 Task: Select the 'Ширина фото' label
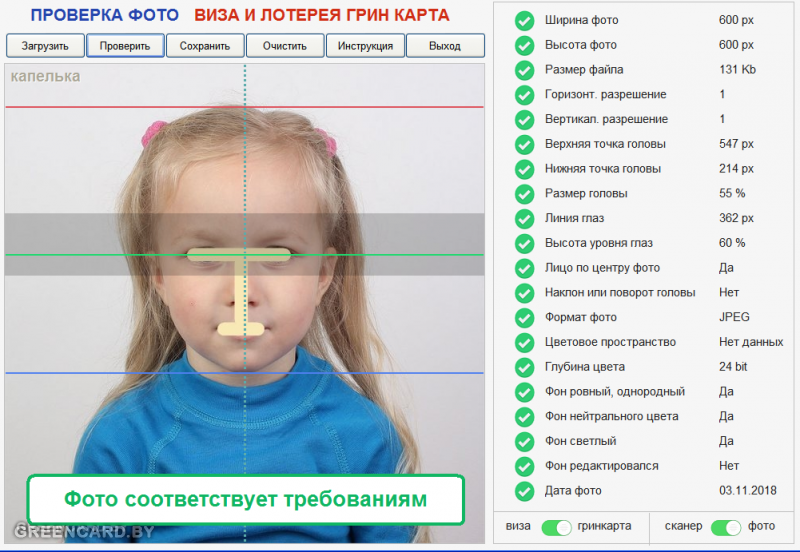pyautogui.click(x=581, y=20)
